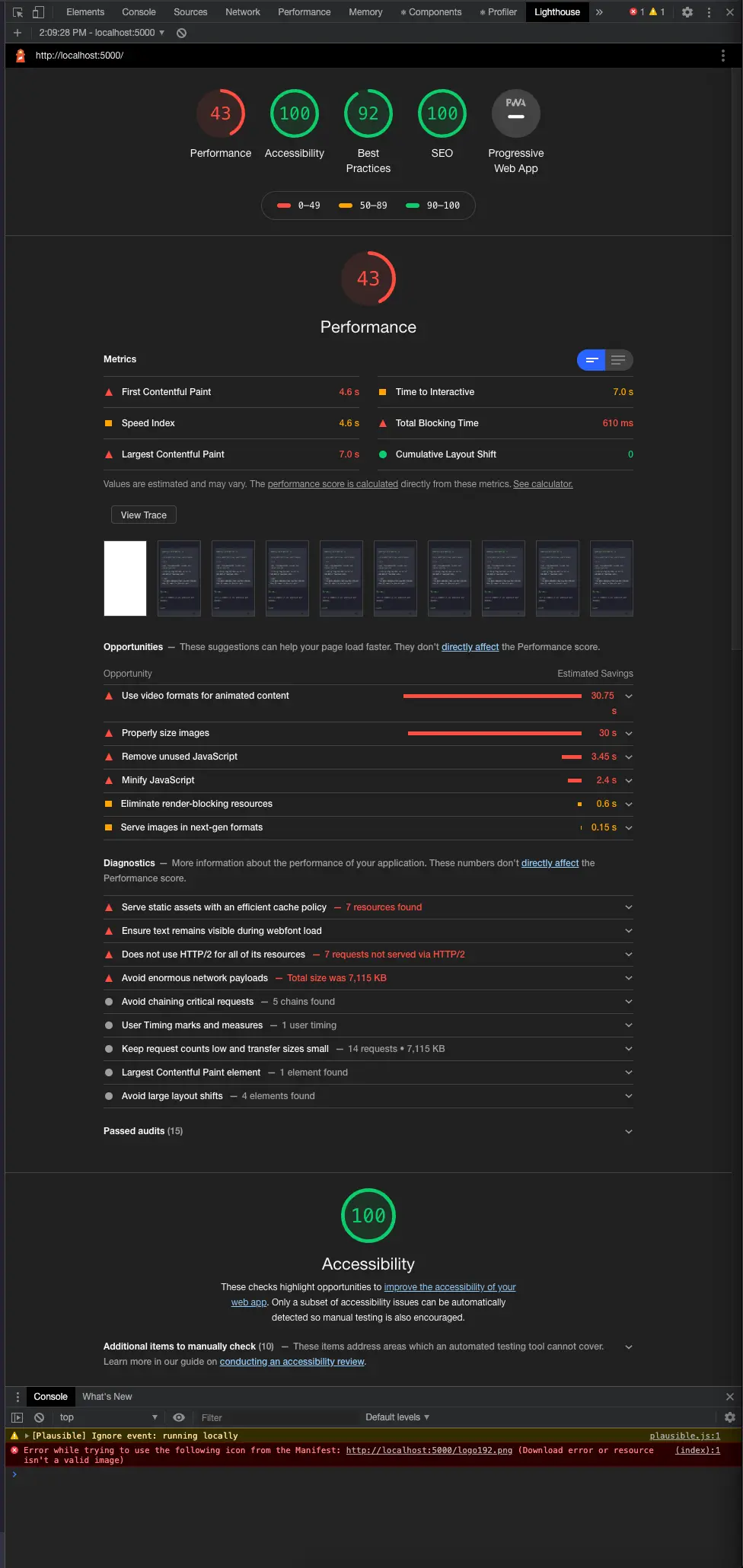743x1568 pixels.
Task: Click the clear console icon
Action: click(39, 1417)
